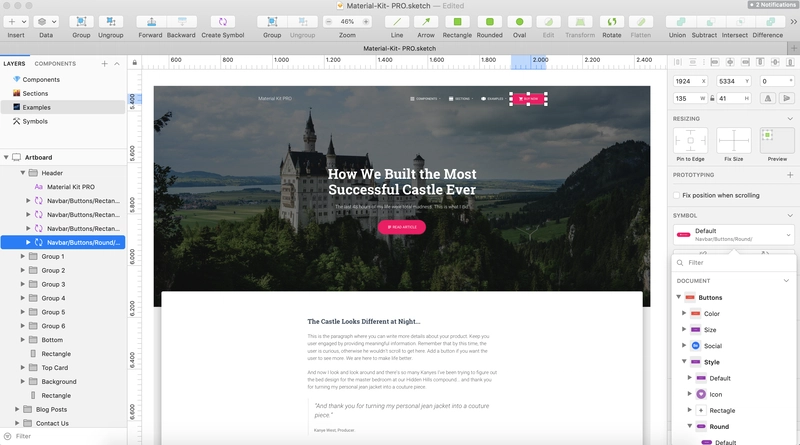Select the Line tool

coord(397,21)
